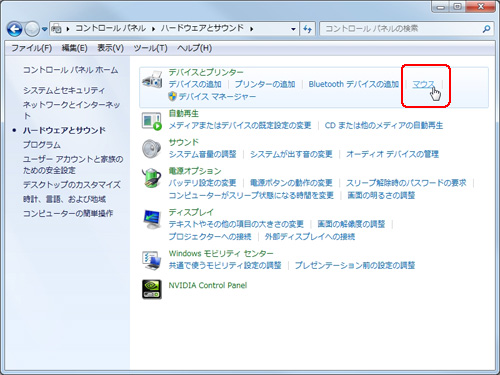Viewport: 500px width, 375px height.
Task: Open ユーザー アカウントと家族のための安全設定
Action: click(x=73, y=165)
